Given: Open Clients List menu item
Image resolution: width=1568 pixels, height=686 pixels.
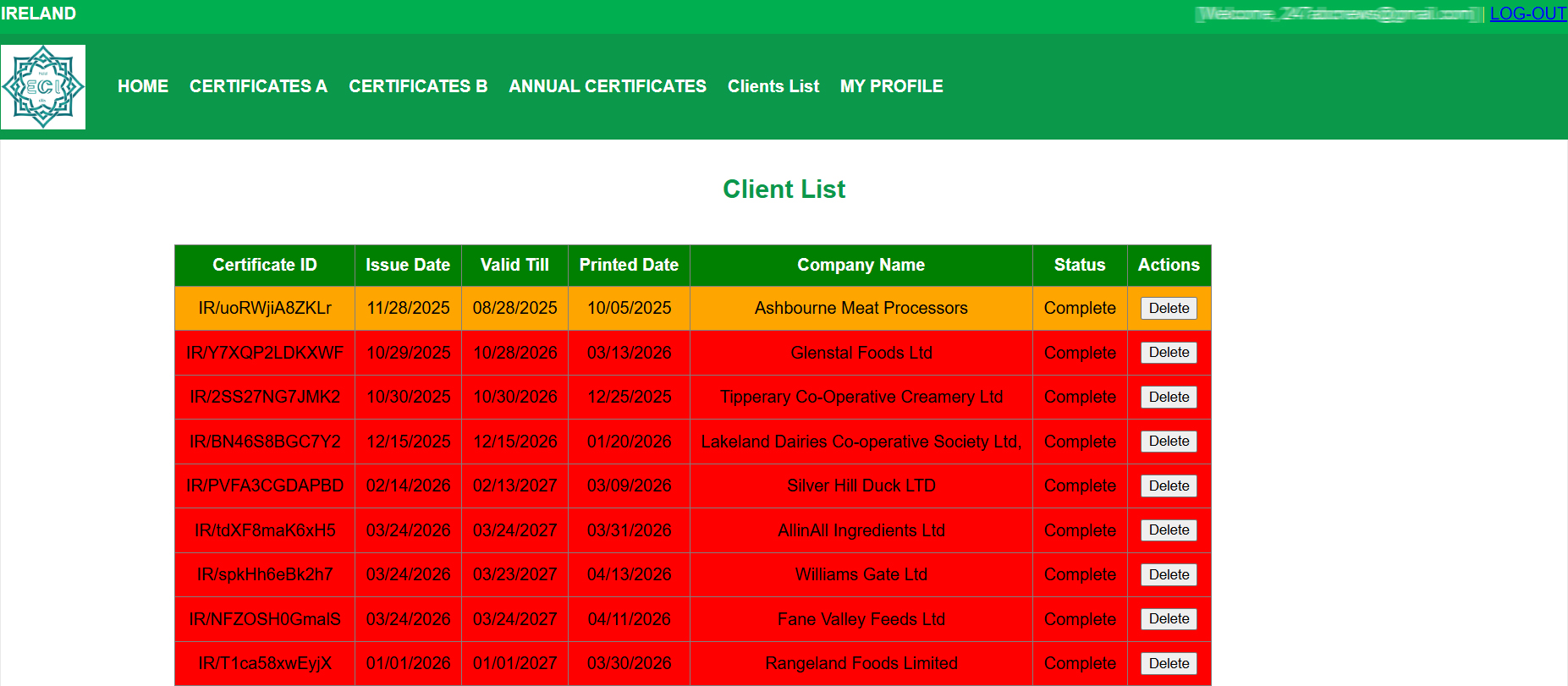Looking at the screenshot, I should click(773, 86).
